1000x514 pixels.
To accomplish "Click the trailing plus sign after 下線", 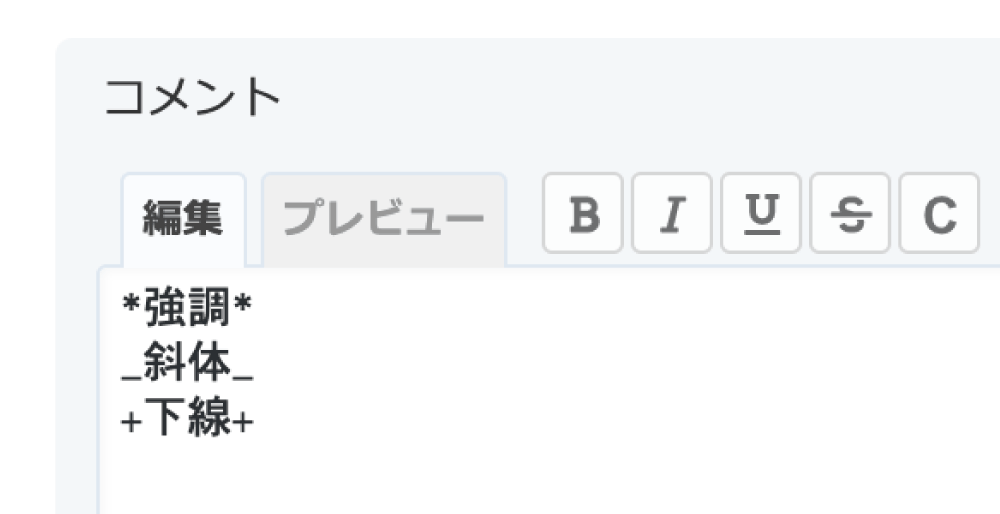I will click(x=243, y=422).
